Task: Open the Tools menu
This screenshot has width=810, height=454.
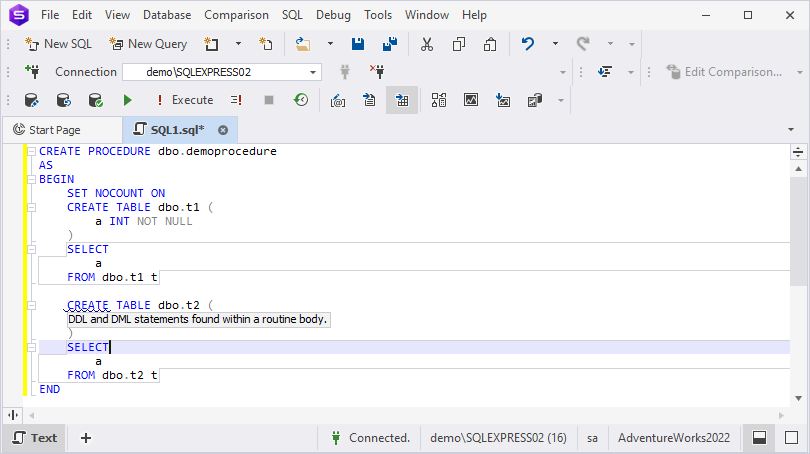Action: [378, 15]
